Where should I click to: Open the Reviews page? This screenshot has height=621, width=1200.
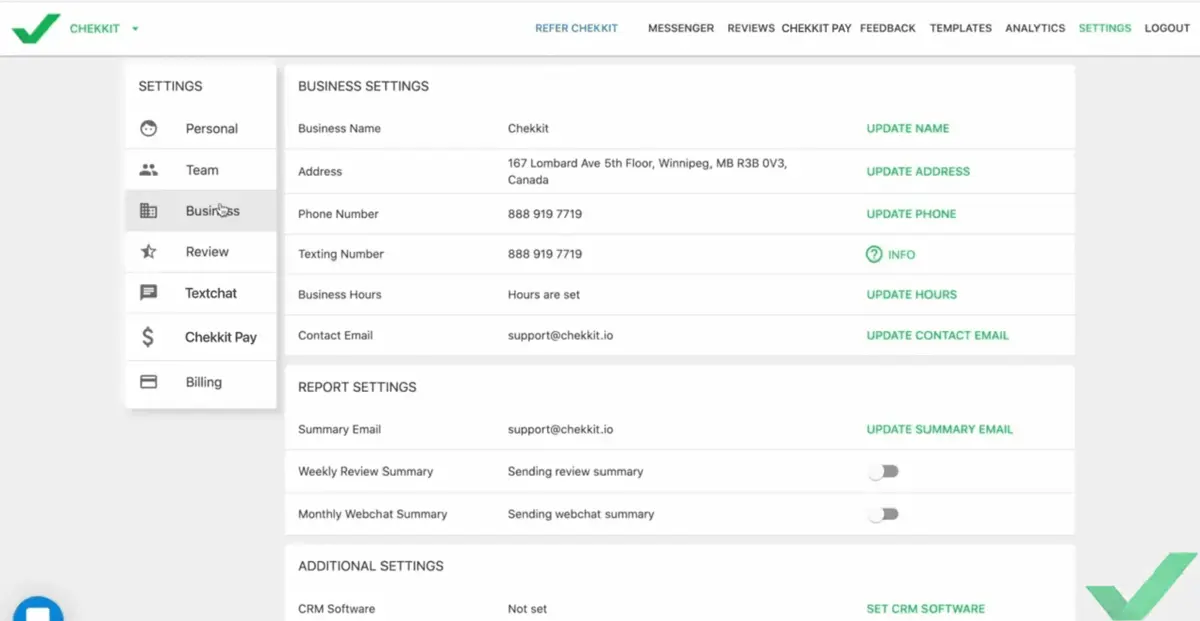[751, 28]
